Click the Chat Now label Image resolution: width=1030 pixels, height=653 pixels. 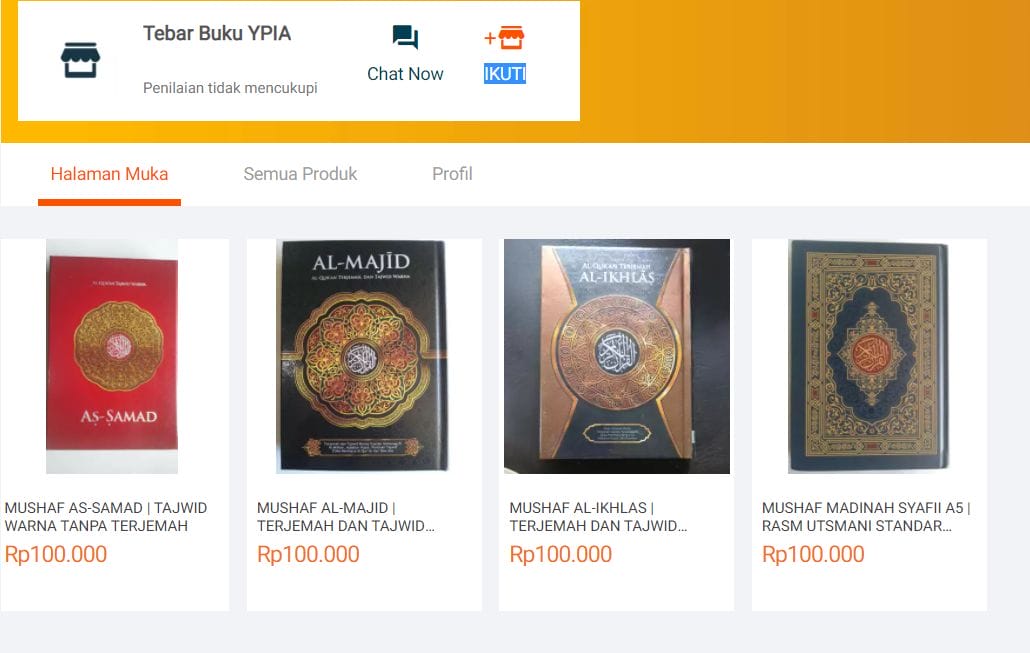pyautogui.click(x=405, y=74)
